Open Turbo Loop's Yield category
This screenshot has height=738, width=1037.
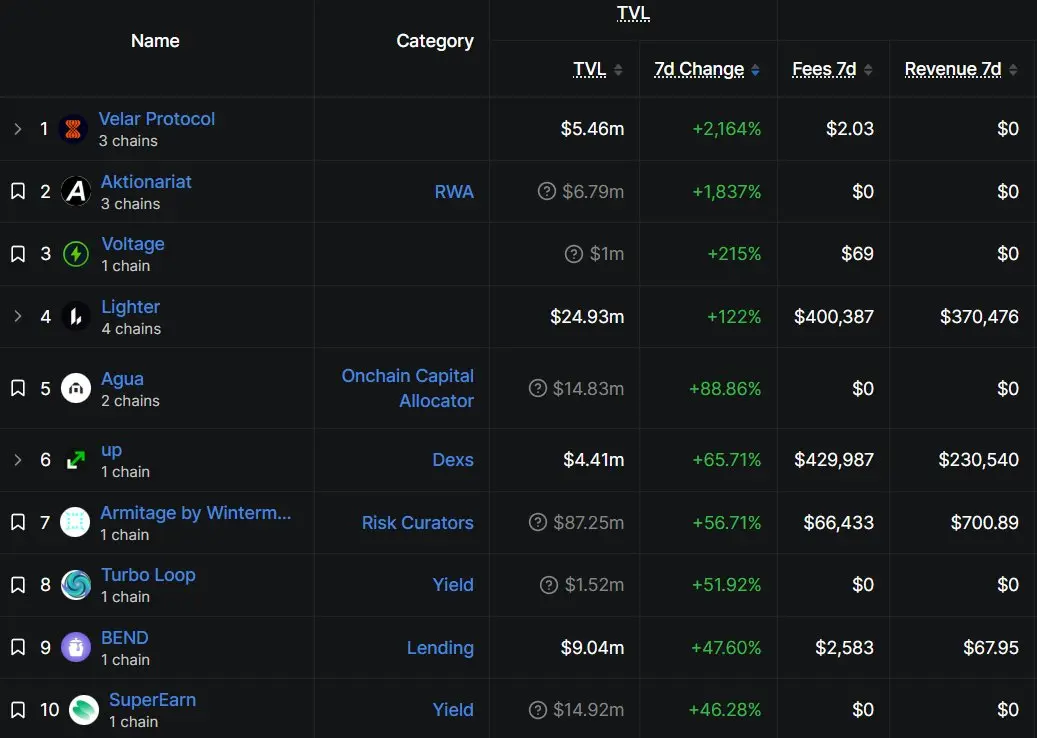click(x=453, y=585)
